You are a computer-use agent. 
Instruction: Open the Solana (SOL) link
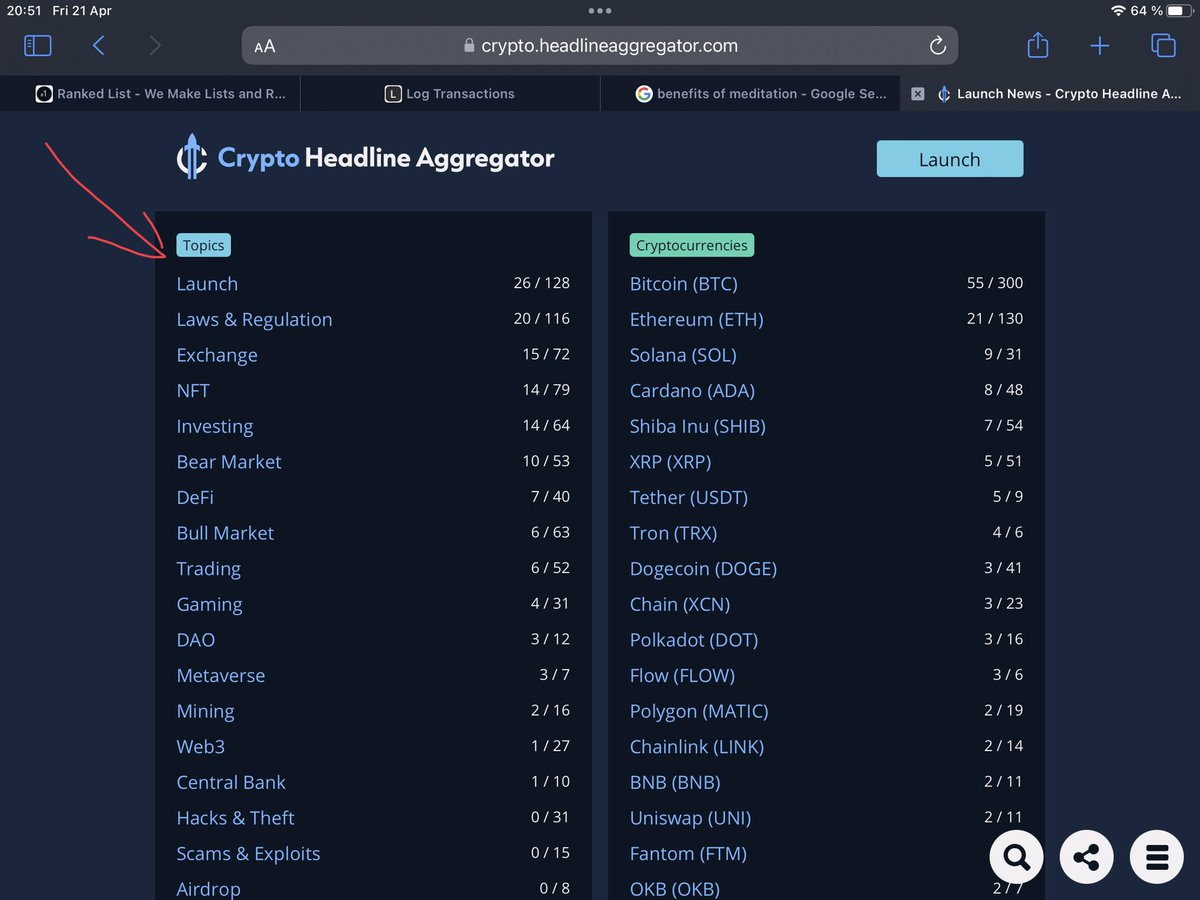click(683, 355)
